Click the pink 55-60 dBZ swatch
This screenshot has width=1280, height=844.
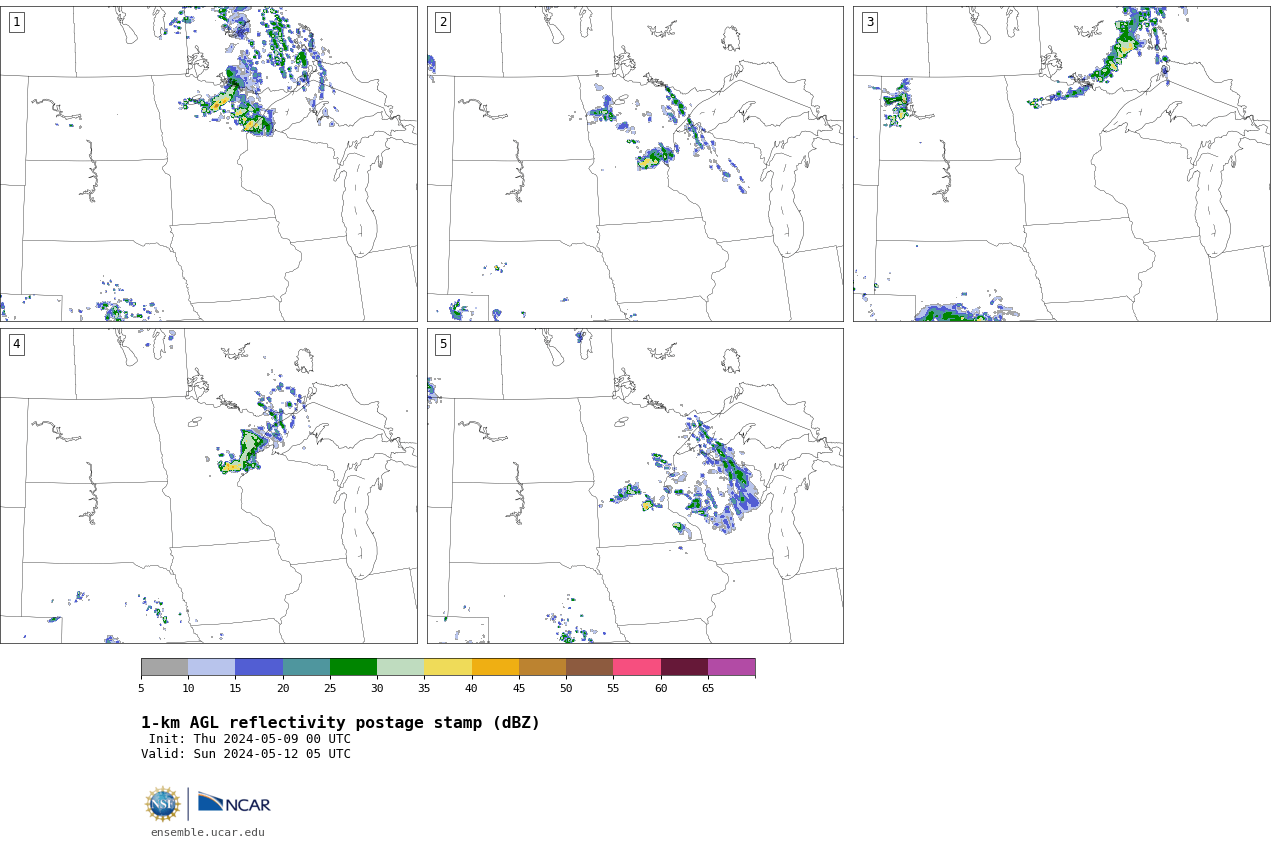(x=637, y=667)
